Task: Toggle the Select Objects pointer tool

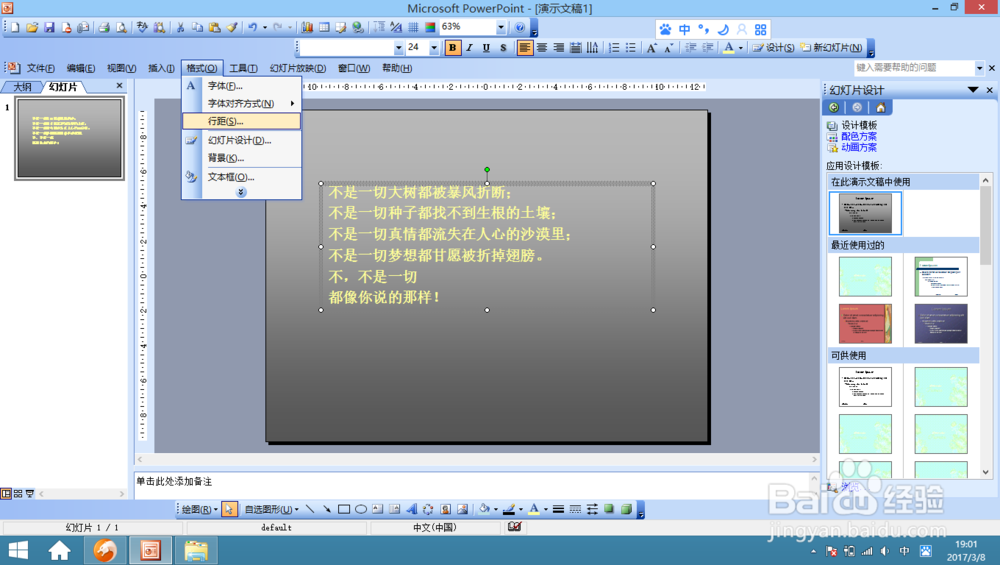Action: pos(229,509)
